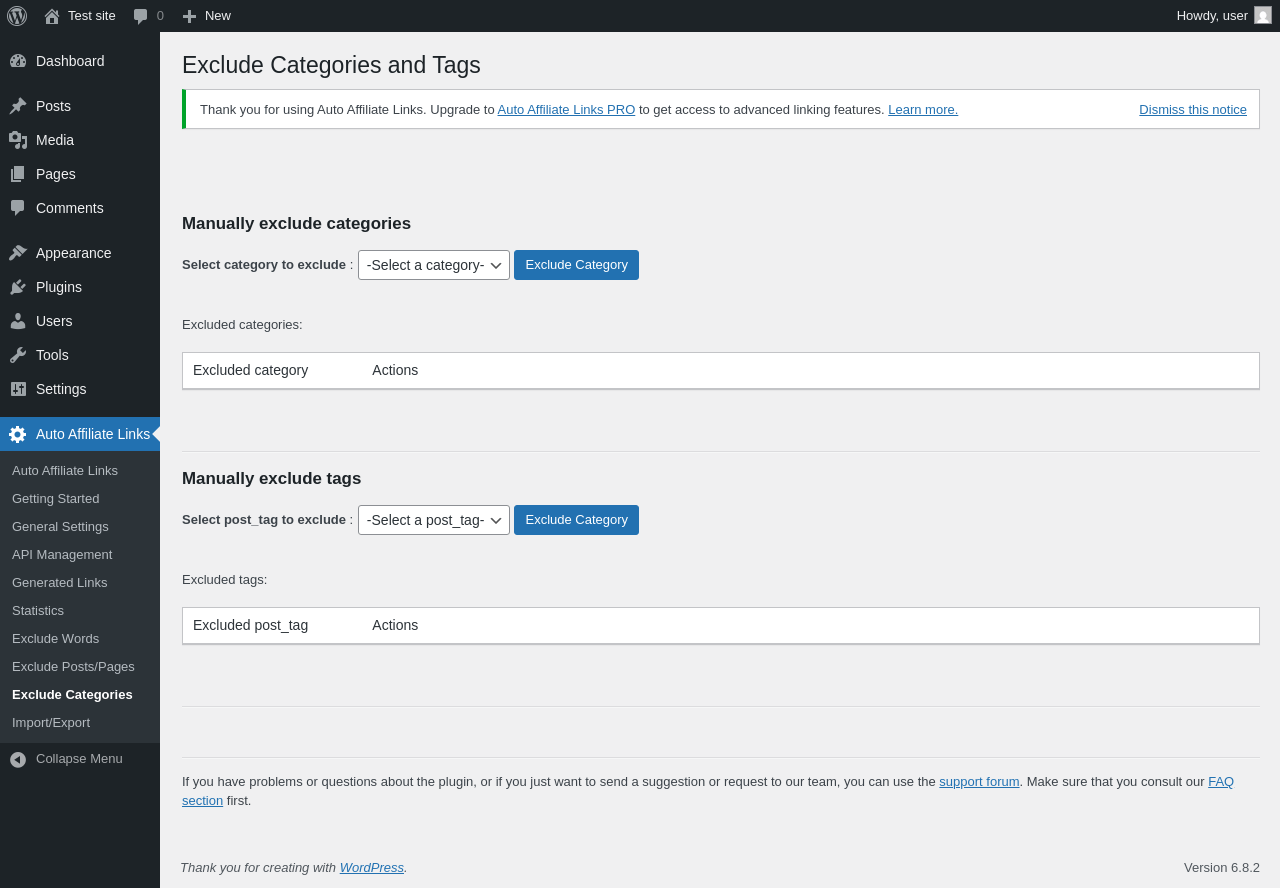
Task: Go to Exclude Words submenu
Action: pyautogui.click(x=56, y=638)
